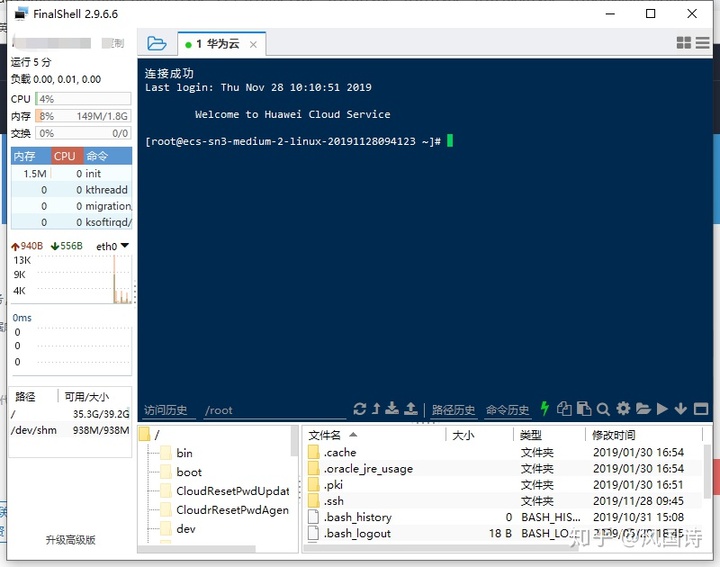Screen dimensions: 720x567
Task: Click the upload file icon
Action: pyautogui.click(x=411, y=409)
